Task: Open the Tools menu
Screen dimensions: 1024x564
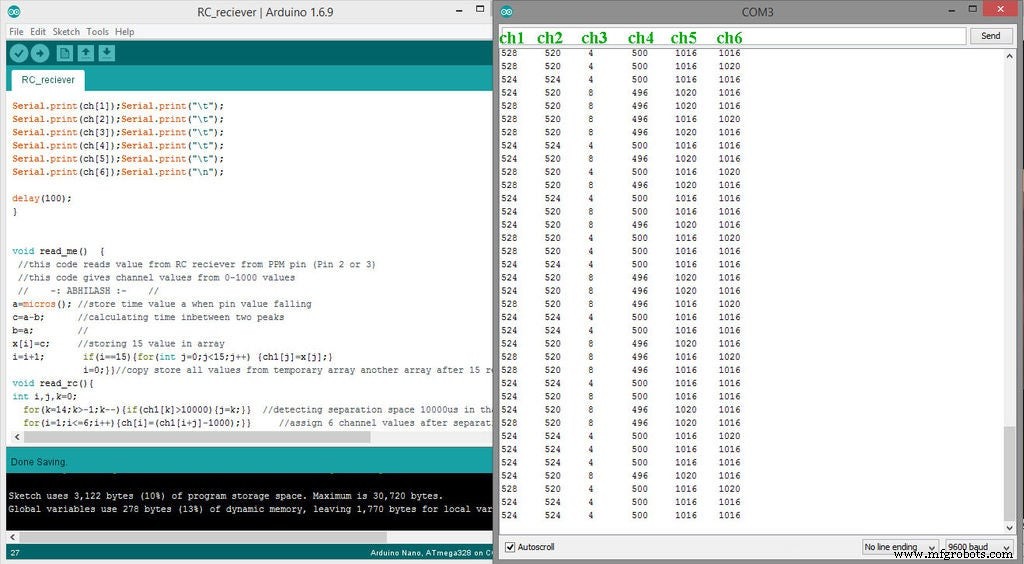Action: (97, 31)
